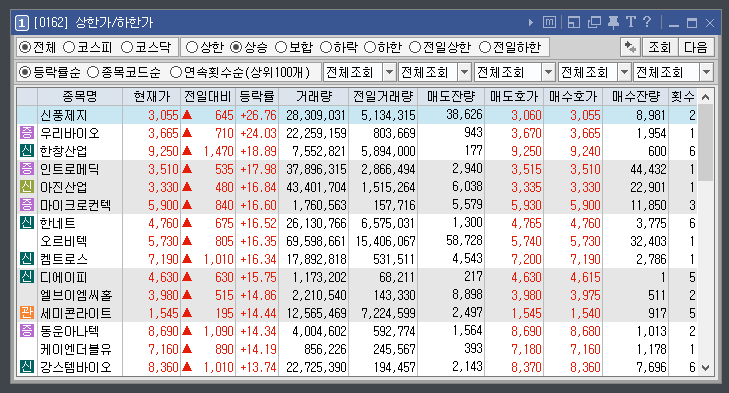Select the 케이엔더블유 stock name
The width and height of the screenshot is (729, 393).
point(76,349)
